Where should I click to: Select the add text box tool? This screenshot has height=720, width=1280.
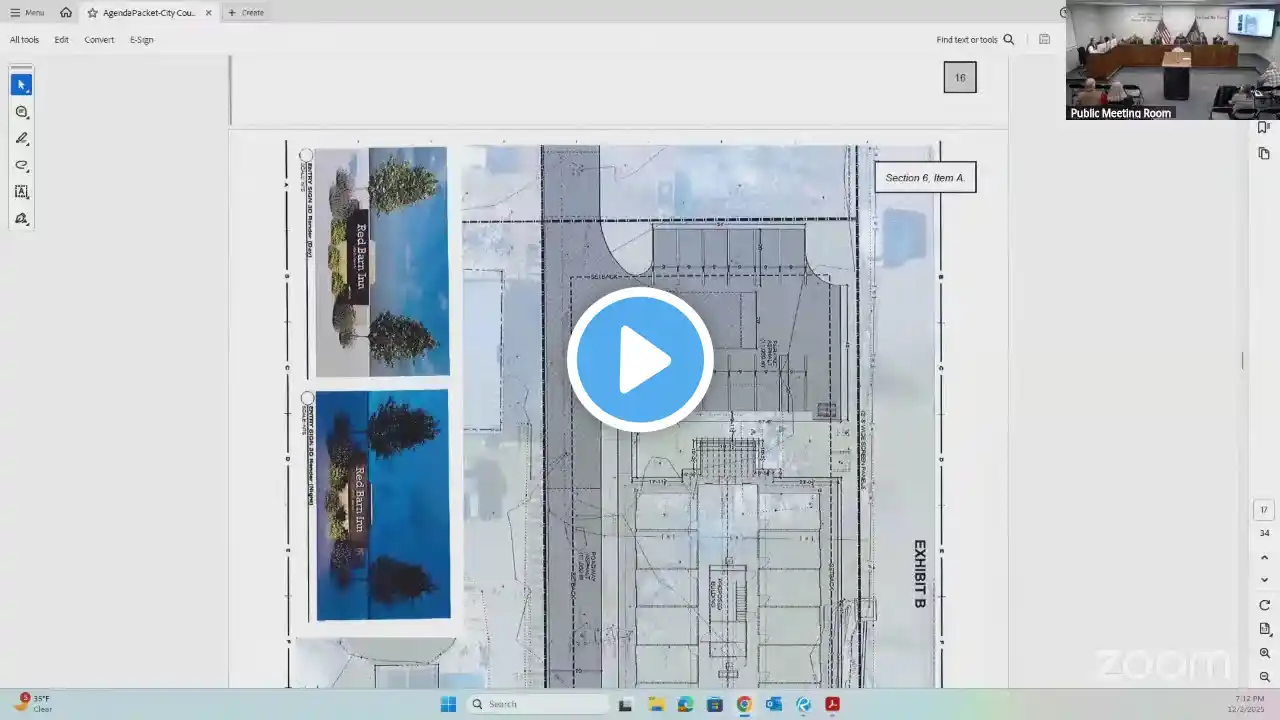(x=21, y=192)
